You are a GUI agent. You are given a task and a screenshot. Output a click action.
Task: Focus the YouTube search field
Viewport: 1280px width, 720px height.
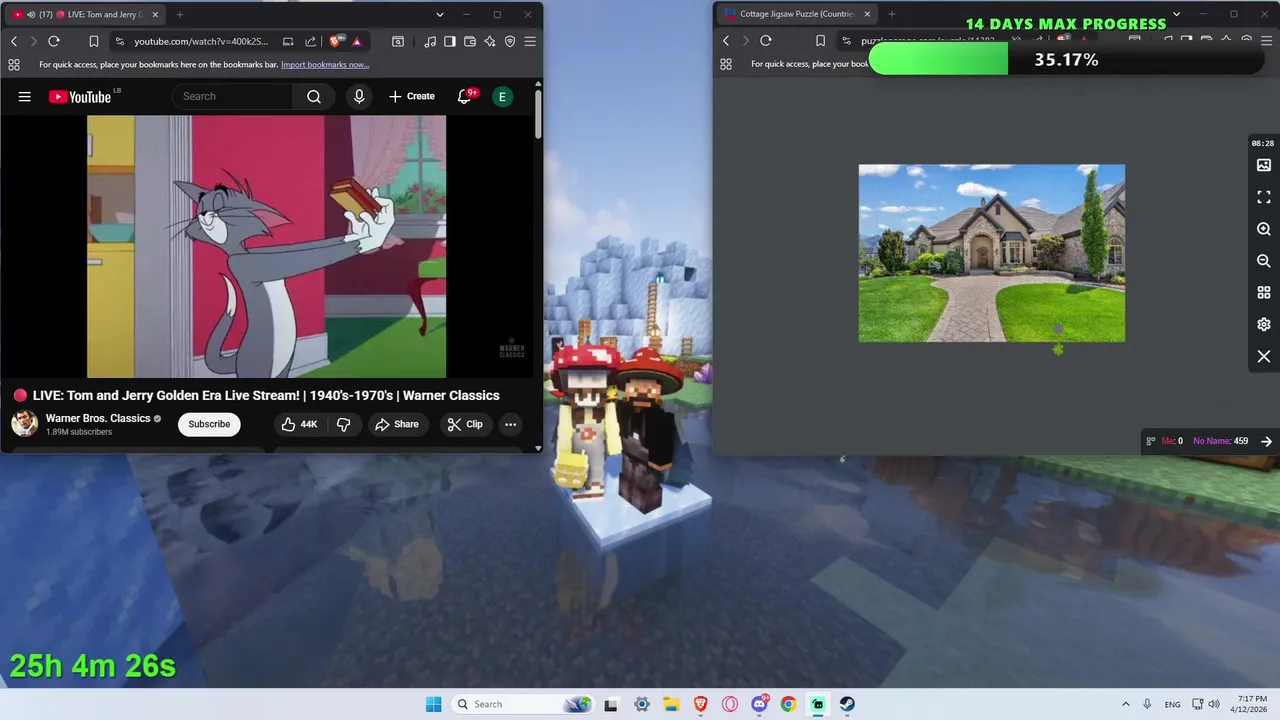tap(234, 96)
